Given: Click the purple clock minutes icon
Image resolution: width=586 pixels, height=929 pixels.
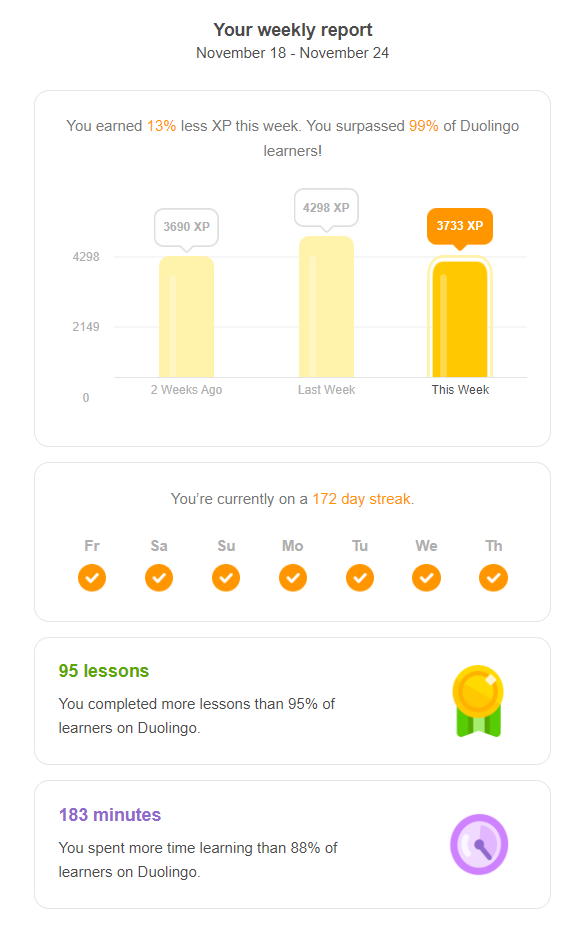Looking at the screenshot, I should coord(479,844).
